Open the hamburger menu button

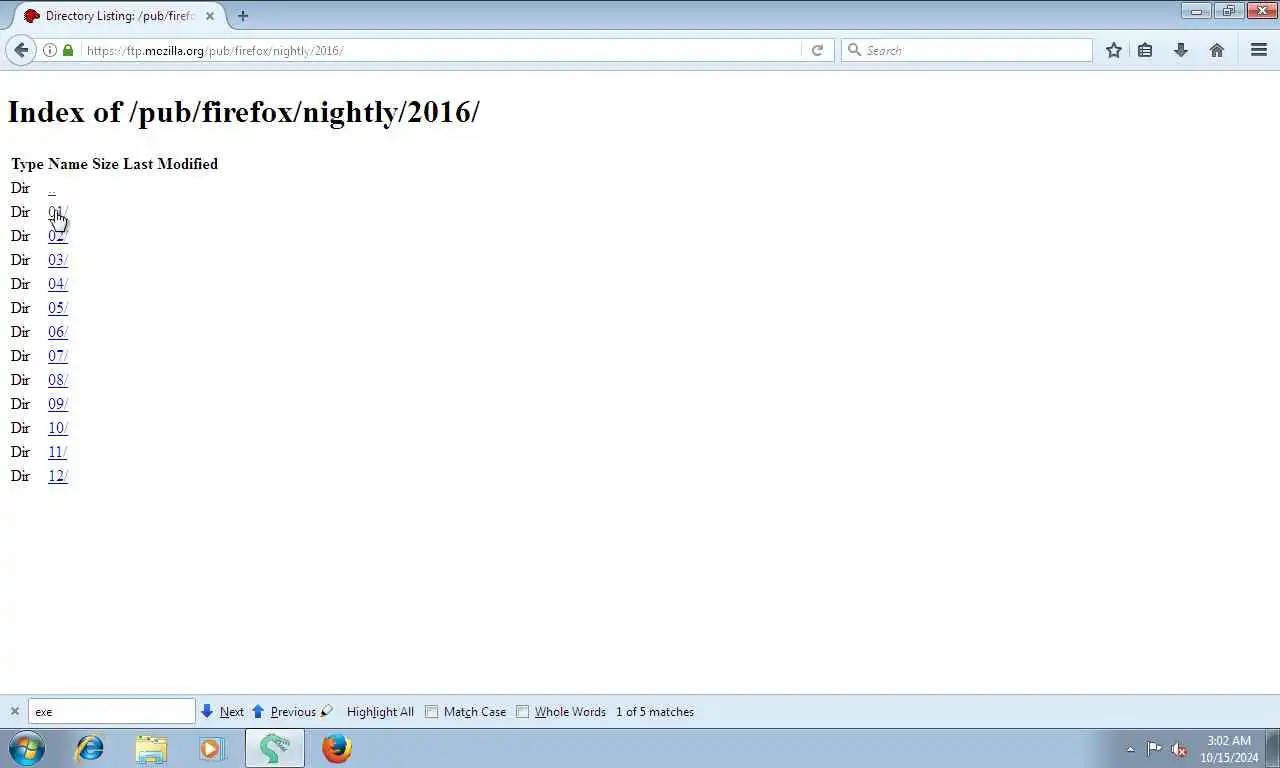pos(1259,50)
